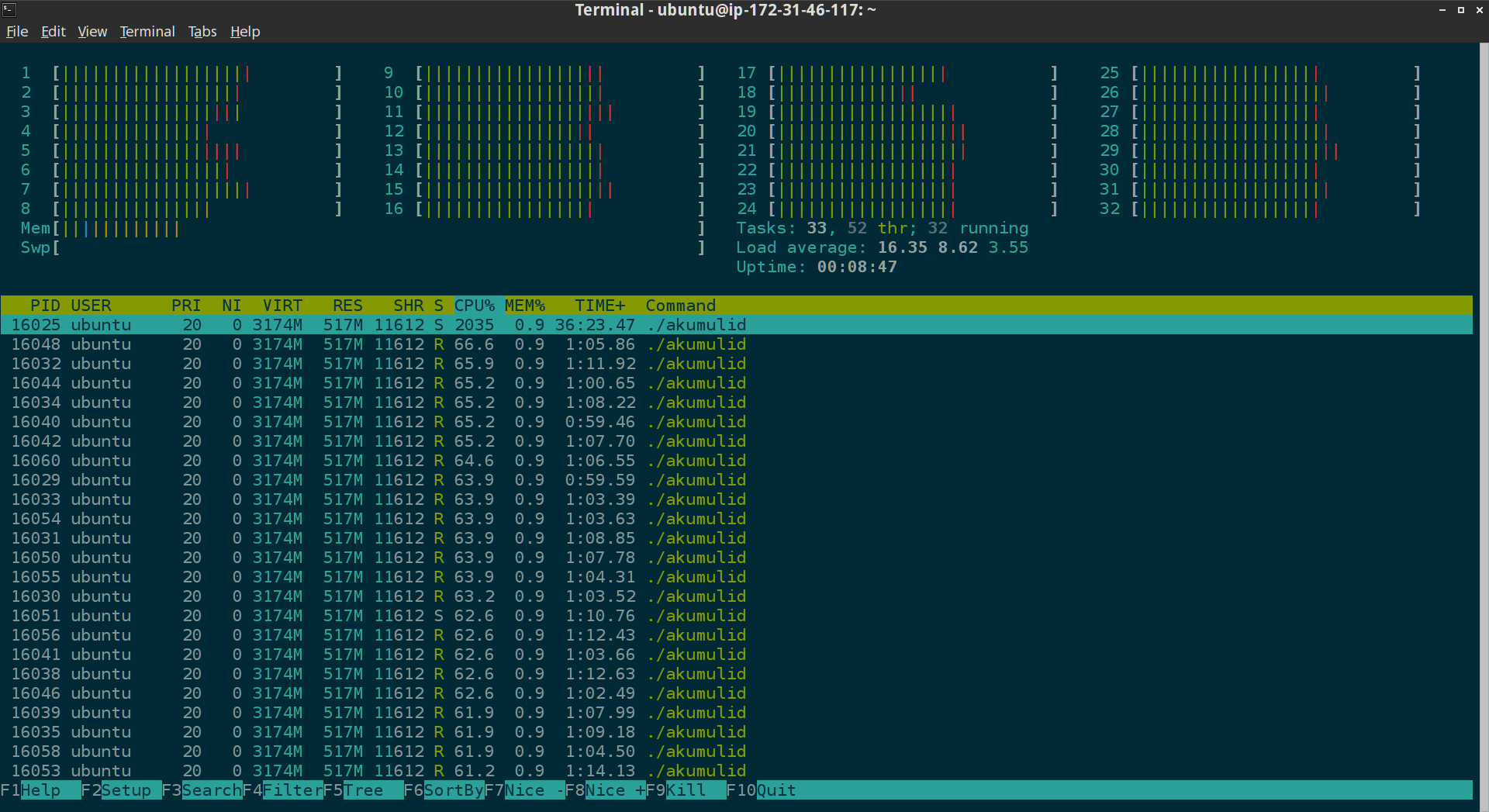Click the terminal icon in title bar

tap(9, 10)
